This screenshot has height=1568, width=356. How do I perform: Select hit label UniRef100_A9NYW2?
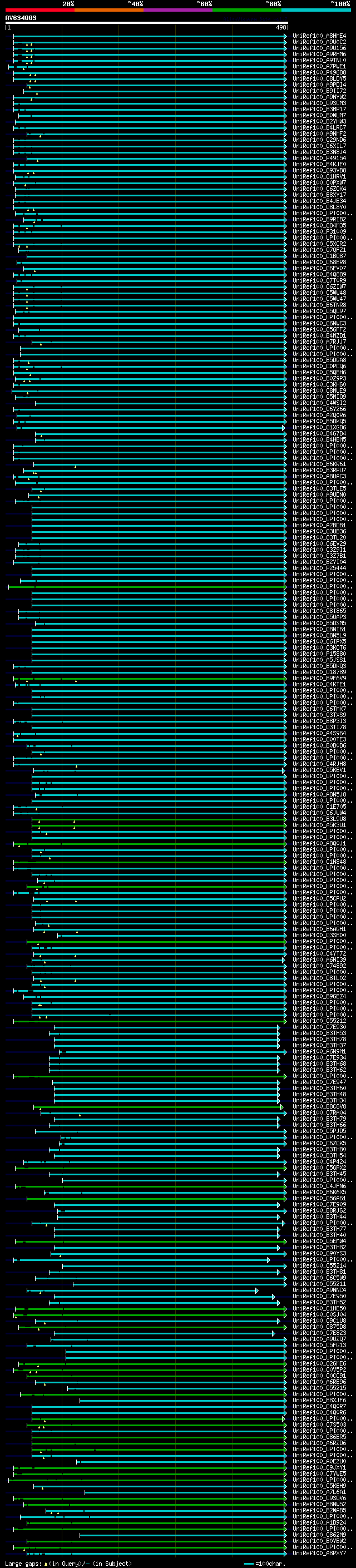point(319,97)
